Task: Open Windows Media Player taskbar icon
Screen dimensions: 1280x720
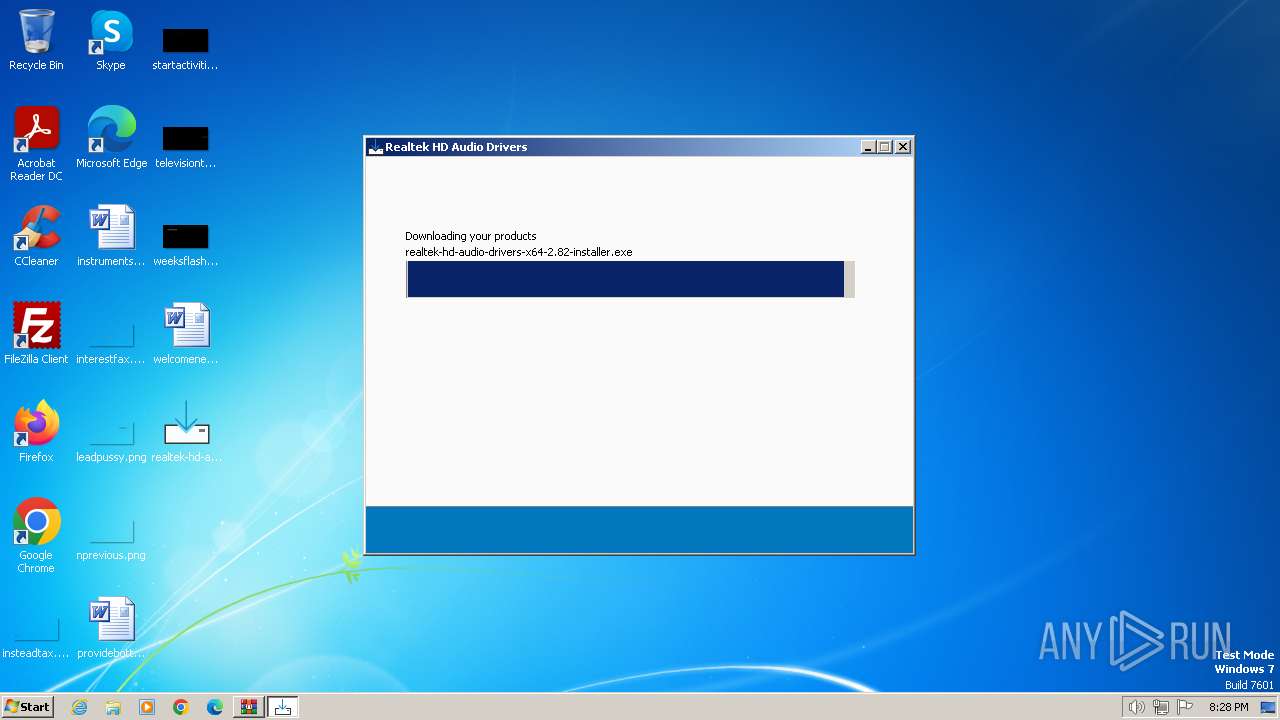Action: pyautogui.click(x=147, y=707)
